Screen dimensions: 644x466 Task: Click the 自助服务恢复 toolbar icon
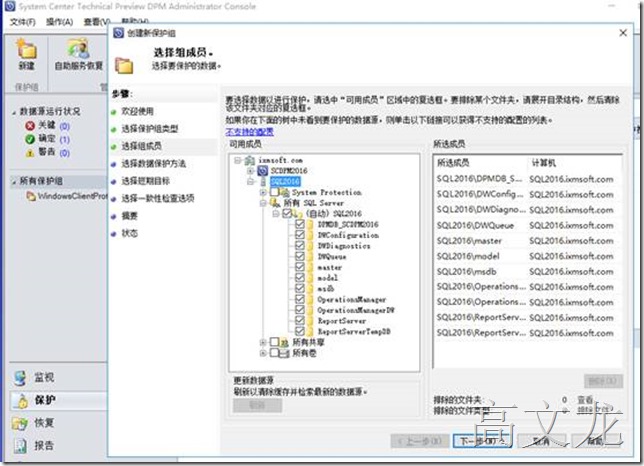pyautogui.click(x=78, y=49)
